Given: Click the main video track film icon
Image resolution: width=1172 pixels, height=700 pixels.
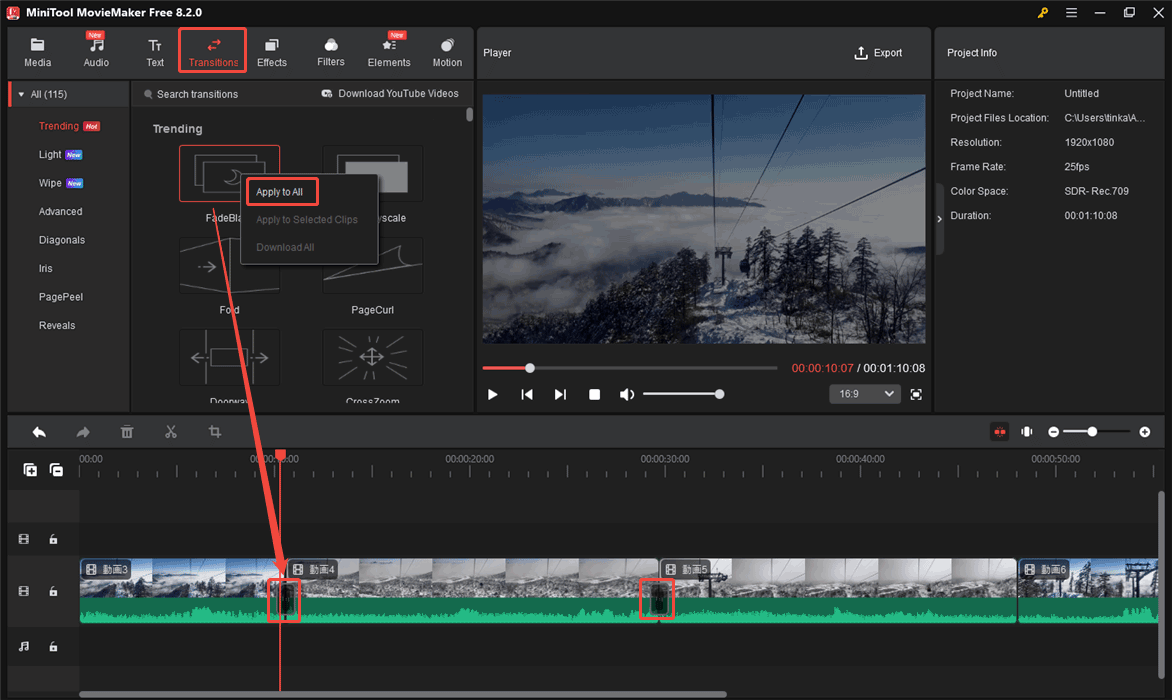Looking at the screenshot, I should [24, 592].
